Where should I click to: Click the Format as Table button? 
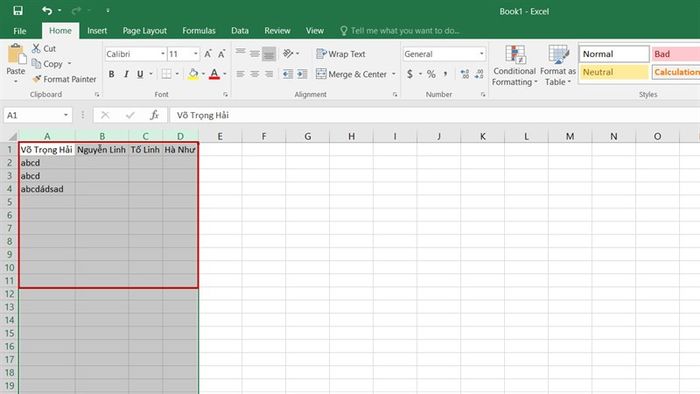[x=558, y=66]
